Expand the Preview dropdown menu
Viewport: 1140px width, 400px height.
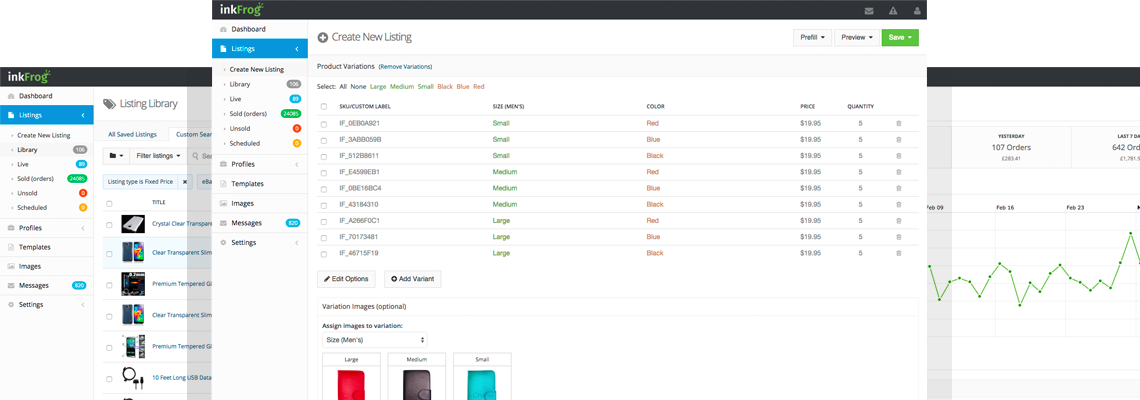pos(857,38)
